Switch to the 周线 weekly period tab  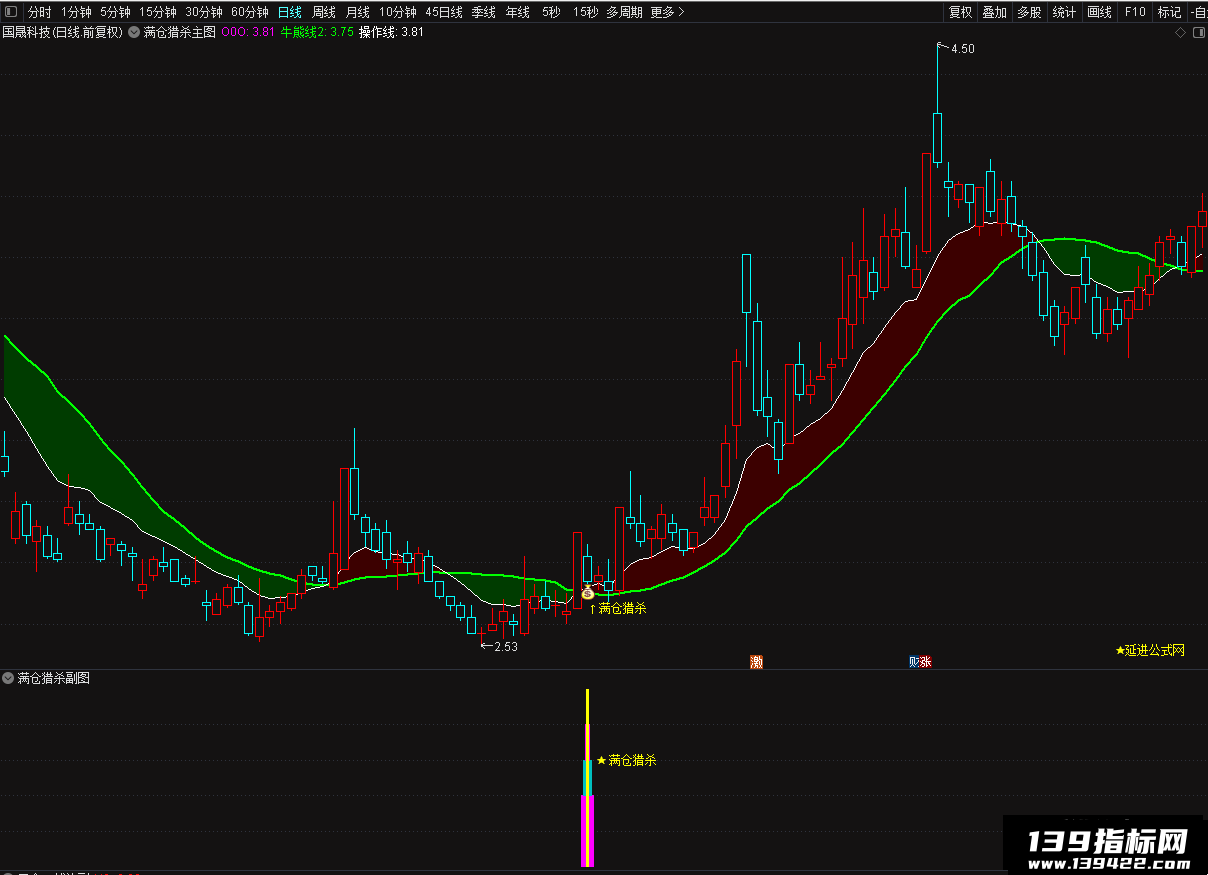[323, 12]
